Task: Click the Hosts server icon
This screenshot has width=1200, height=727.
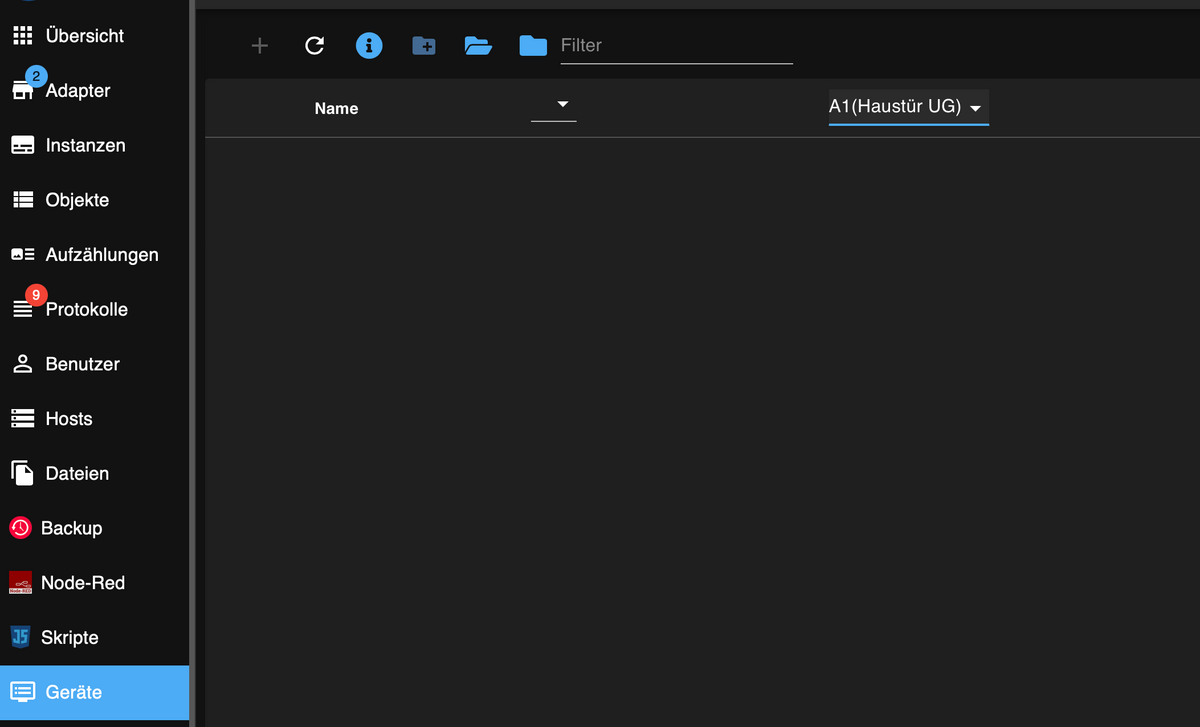Action: click(x=22, y=419)
